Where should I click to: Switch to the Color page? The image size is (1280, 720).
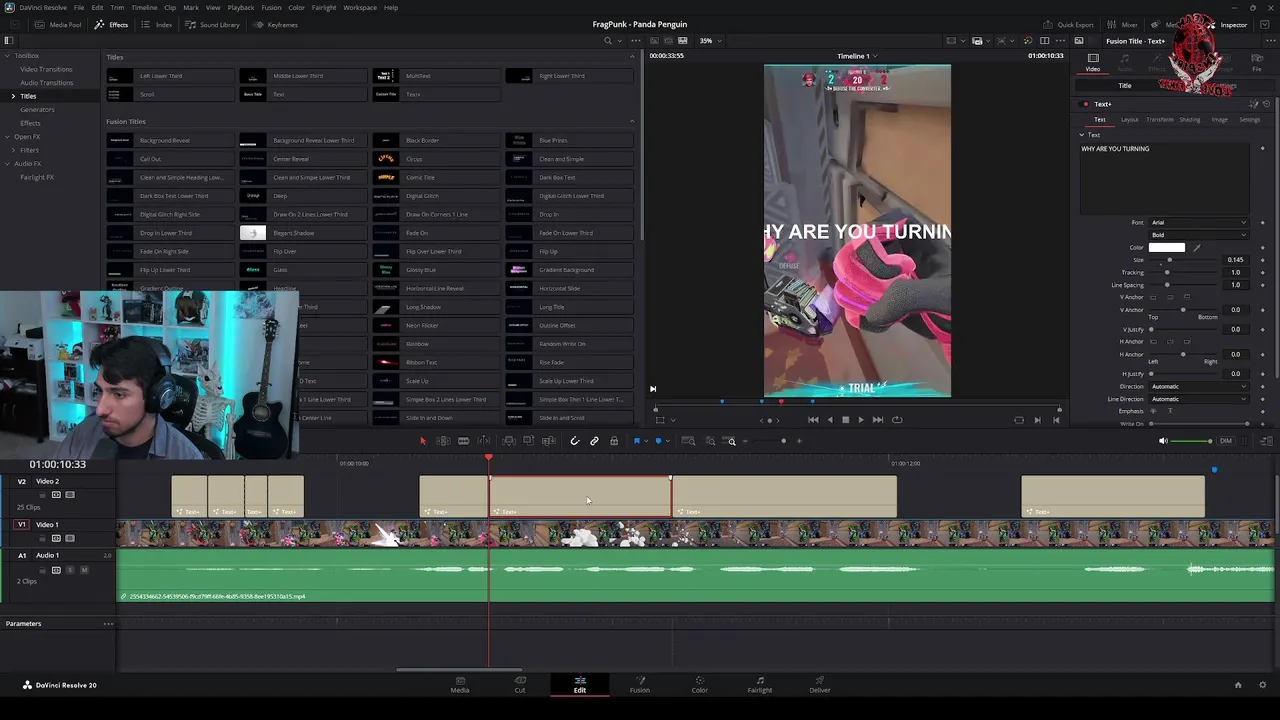[x=700, y=684]
